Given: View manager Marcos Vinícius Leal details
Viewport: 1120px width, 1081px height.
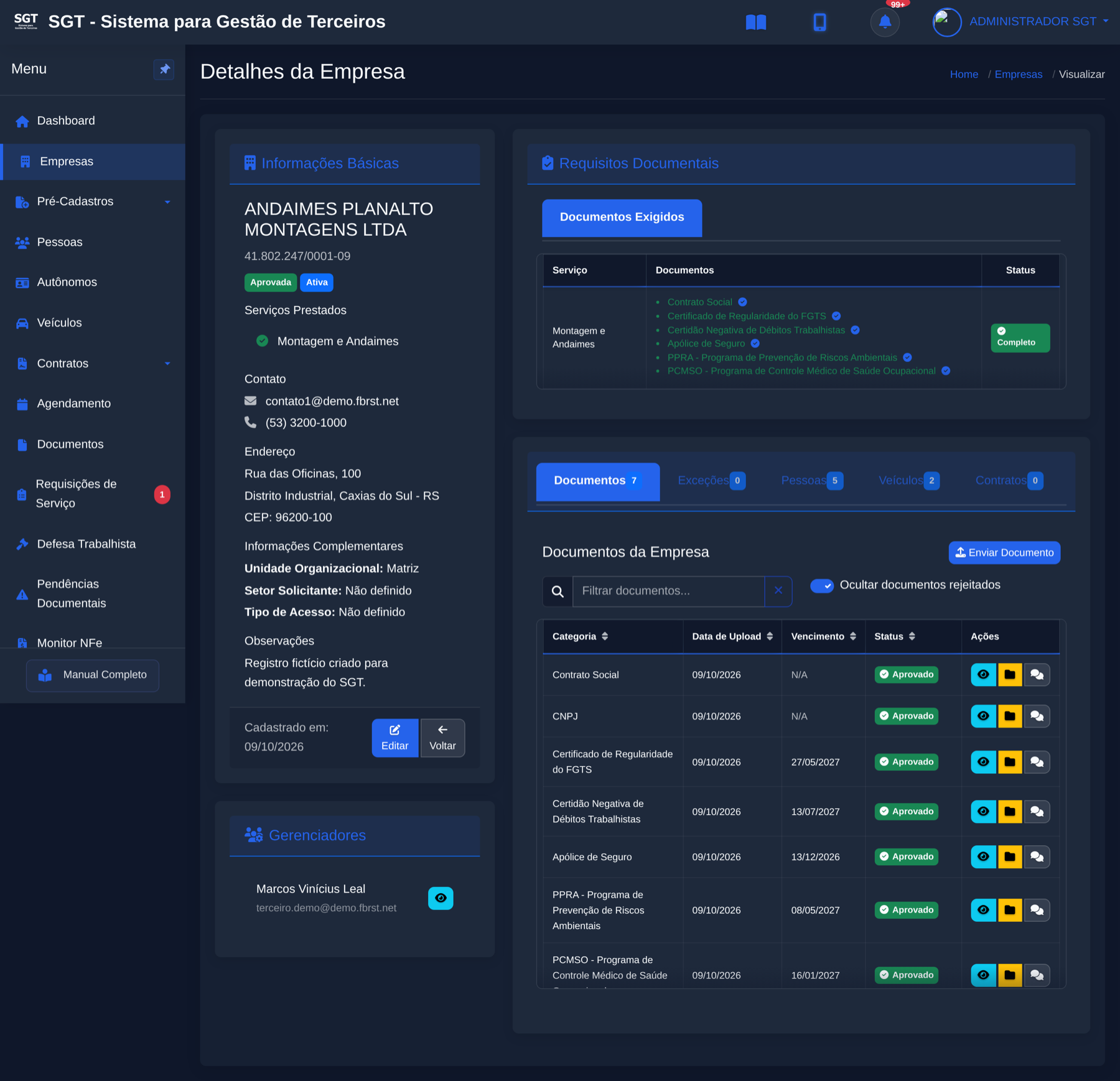Looking at the screenshot, I should (x=441, y=898).
